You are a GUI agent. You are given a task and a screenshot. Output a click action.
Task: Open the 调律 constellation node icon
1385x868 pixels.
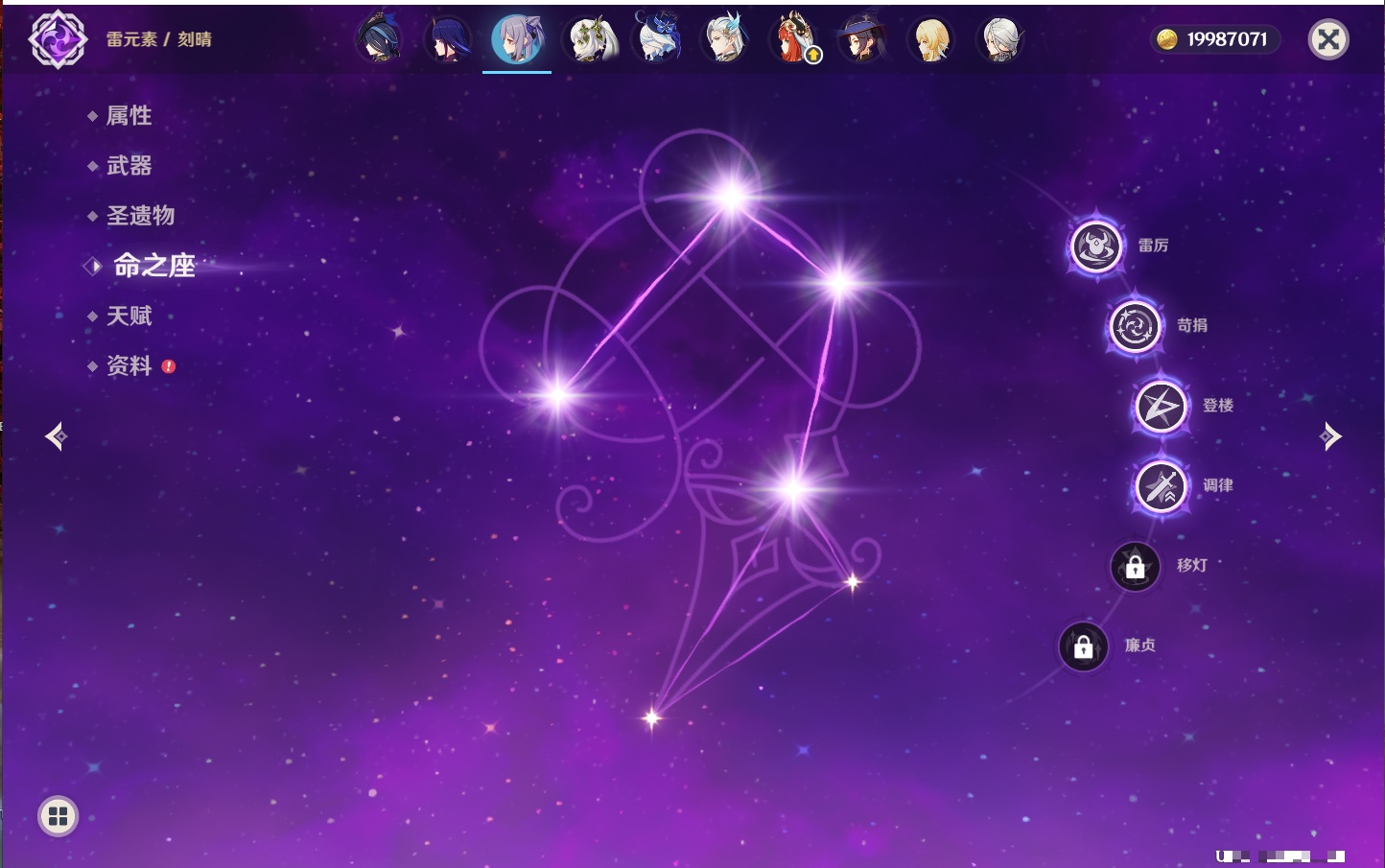point(1161,486)
